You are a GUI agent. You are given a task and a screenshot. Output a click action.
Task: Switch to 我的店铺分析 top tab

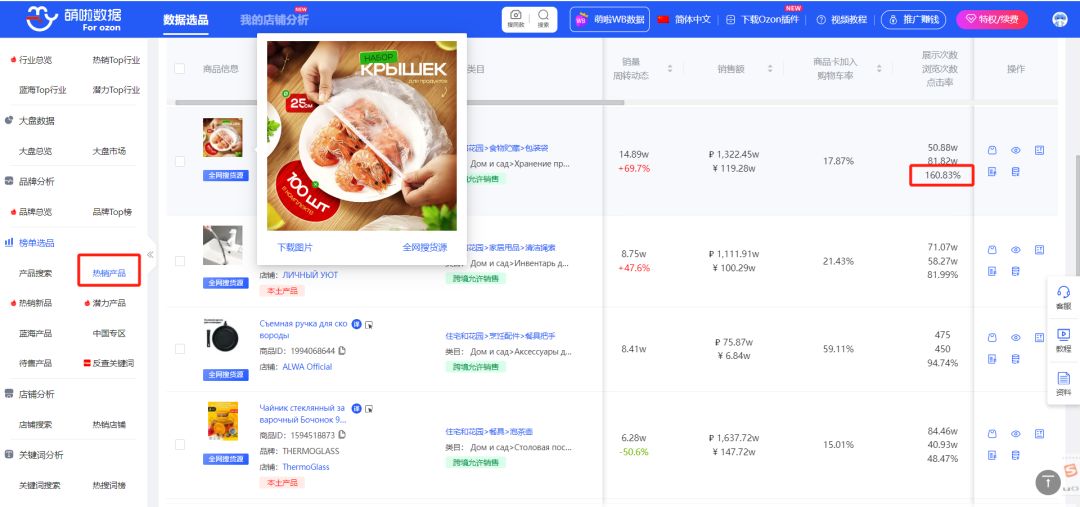pos(274,19)
